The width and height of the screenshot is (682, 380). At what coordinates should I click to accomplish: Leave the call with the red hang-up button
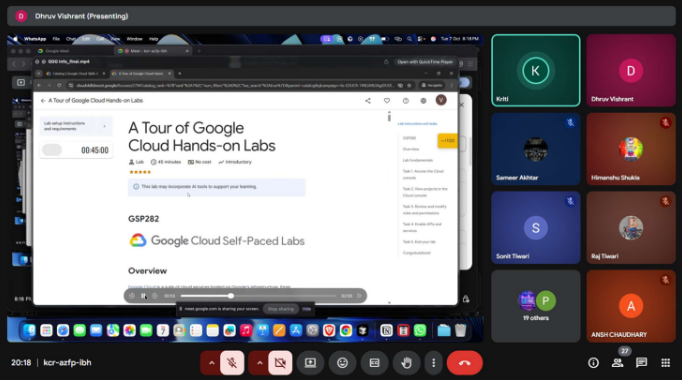[x=465, y=363]
